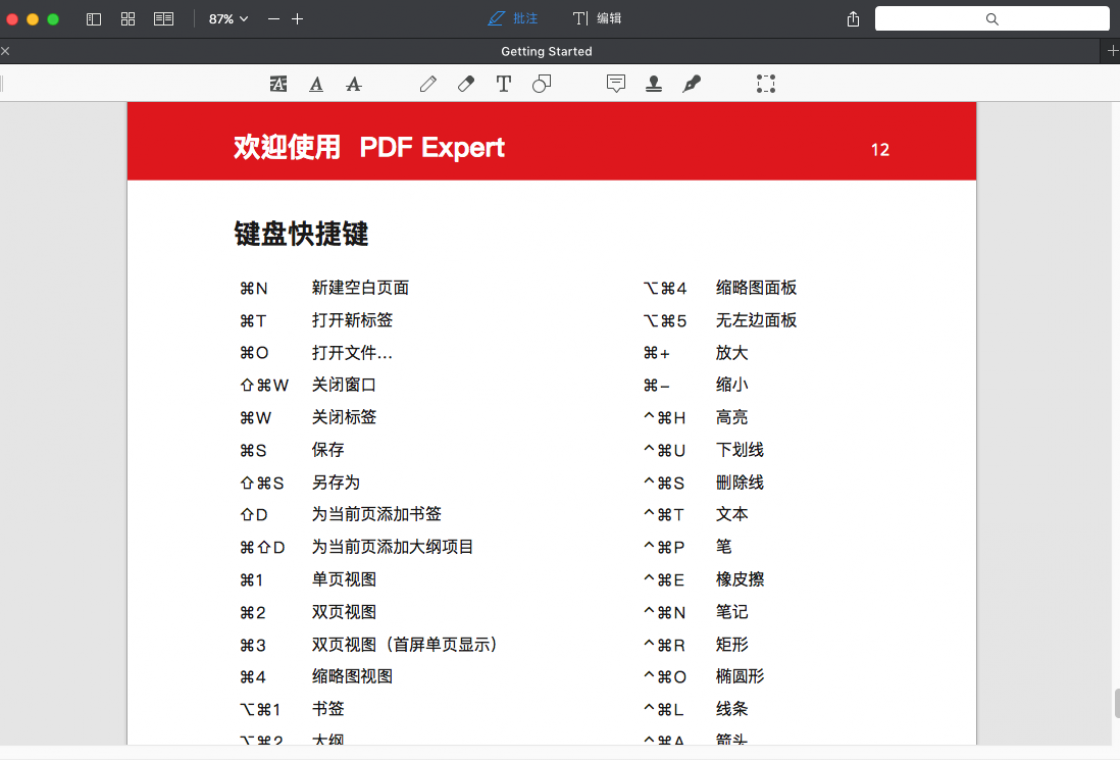Screen dimensions: 1120x760
Task: Click the text 新建空白页面
Action: pos(360,288)
